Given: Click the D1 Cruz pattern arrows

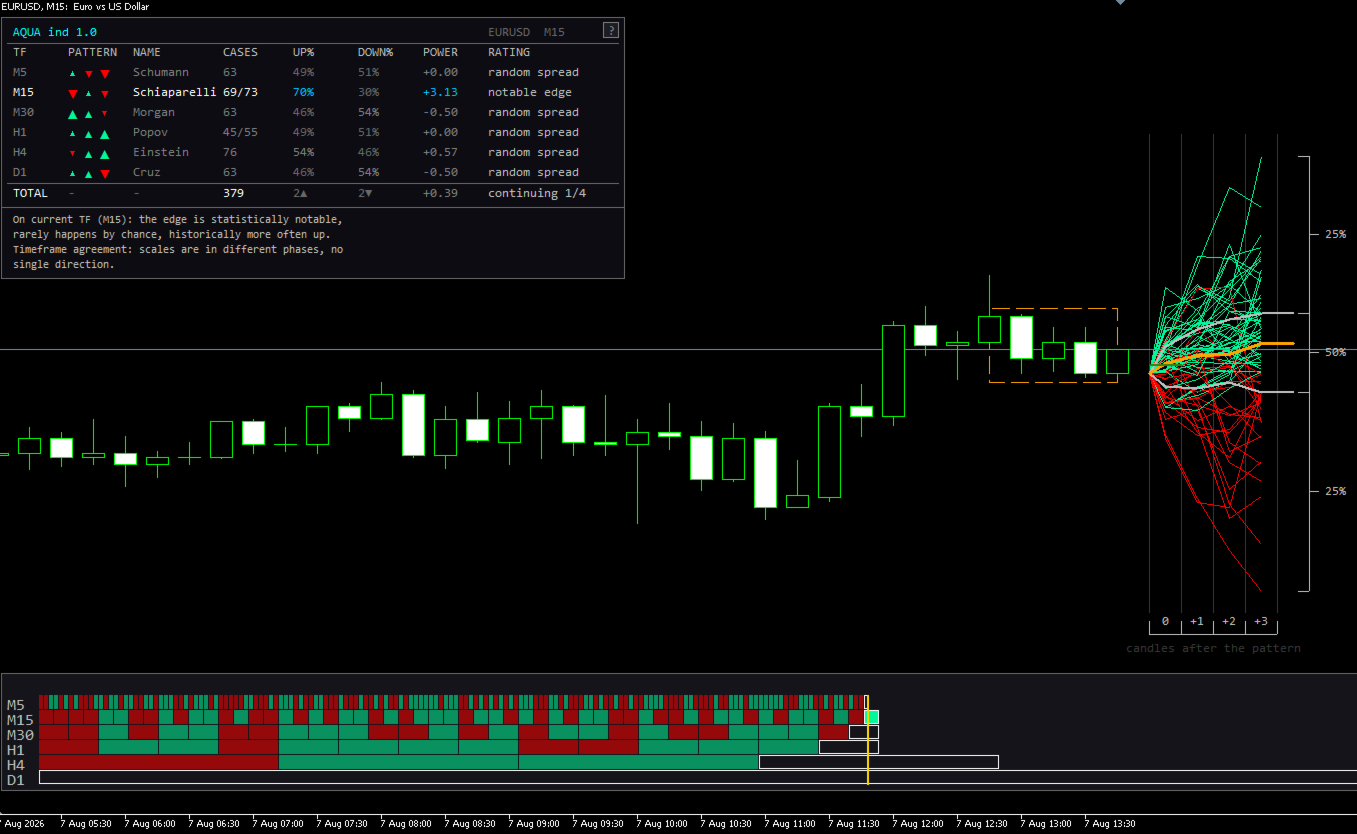Looking at the screenshot, I should pyautogui.click(x=88, y=173).
